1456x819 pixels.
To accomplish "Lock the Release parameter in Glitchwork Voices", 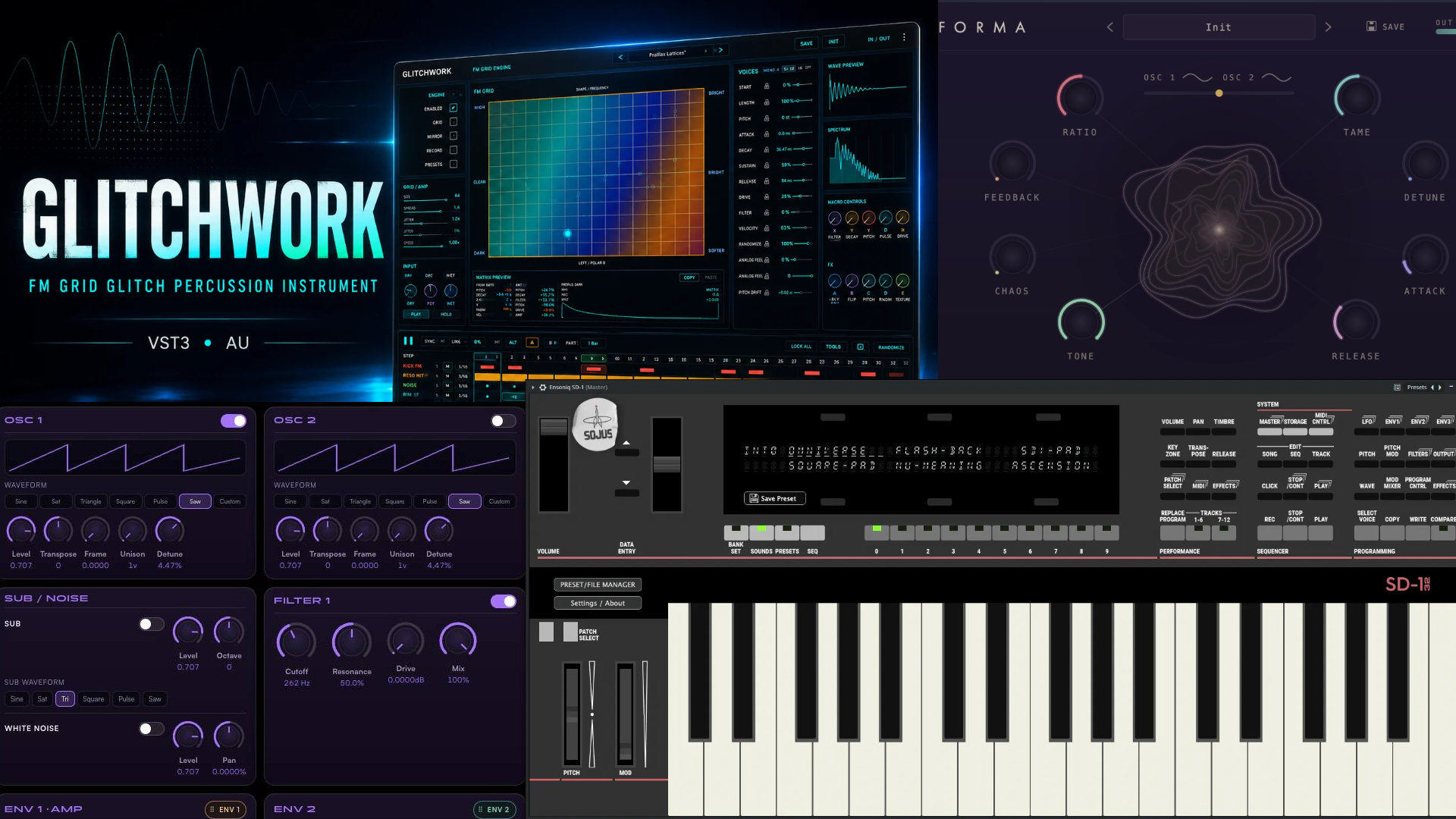I will (x=767, y=181).
